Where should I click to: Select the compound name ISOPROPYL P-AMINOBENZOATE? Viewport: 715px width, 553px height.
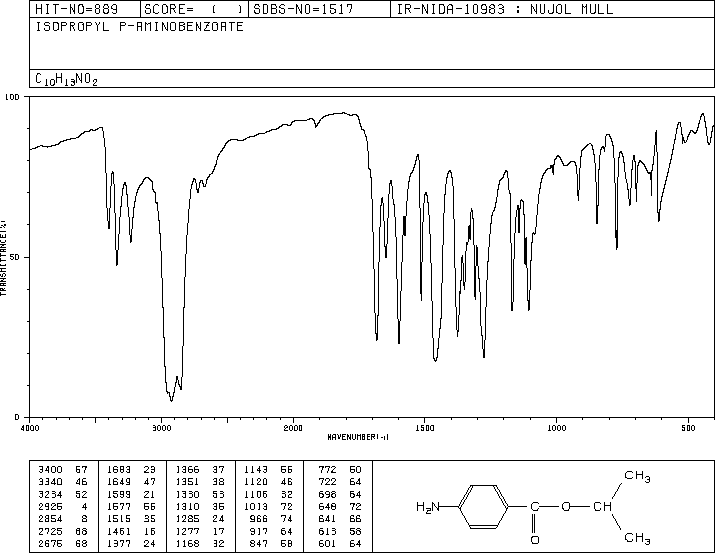(x=140, y=26)
